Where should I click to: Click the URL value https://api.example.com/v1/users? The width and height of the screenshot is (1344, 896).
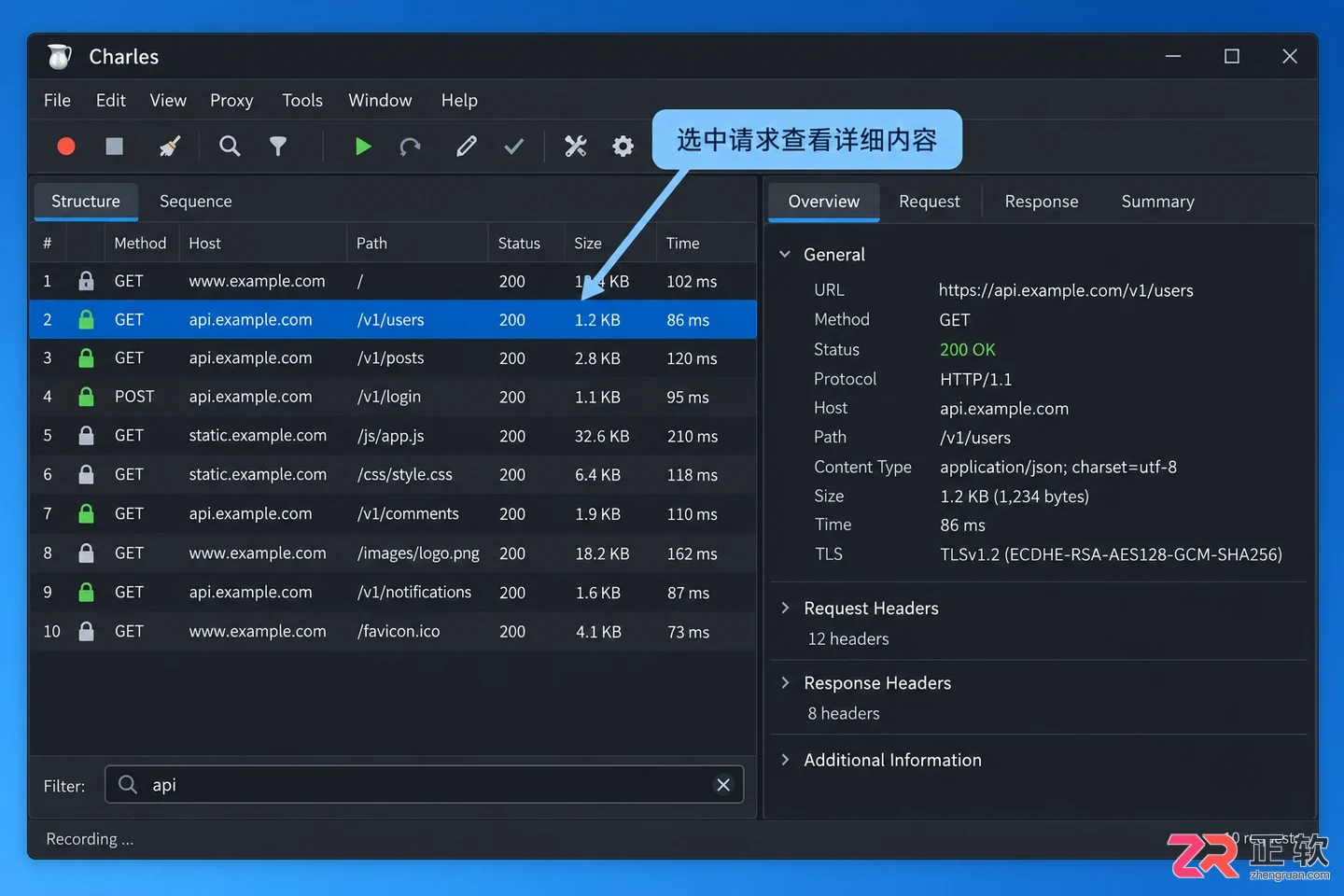(x=1066, y=290)
